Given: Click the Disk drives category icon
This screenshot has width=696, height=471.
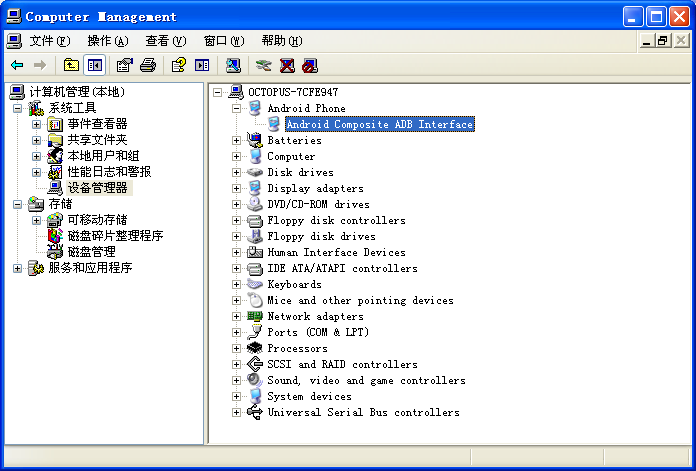Looking at the screenshot, I should pyautogui.click(x=255, y=172).
